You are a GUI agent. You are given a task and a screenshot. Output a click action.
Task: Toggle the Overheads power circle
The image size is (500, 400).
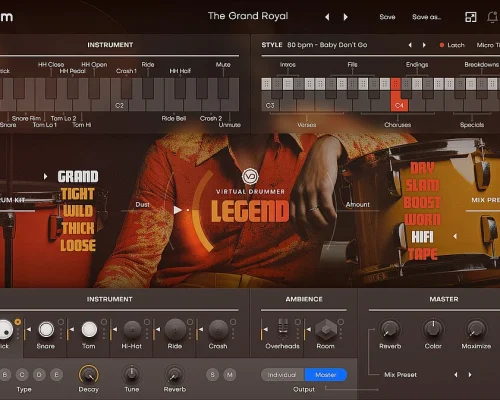coord(298,322)
